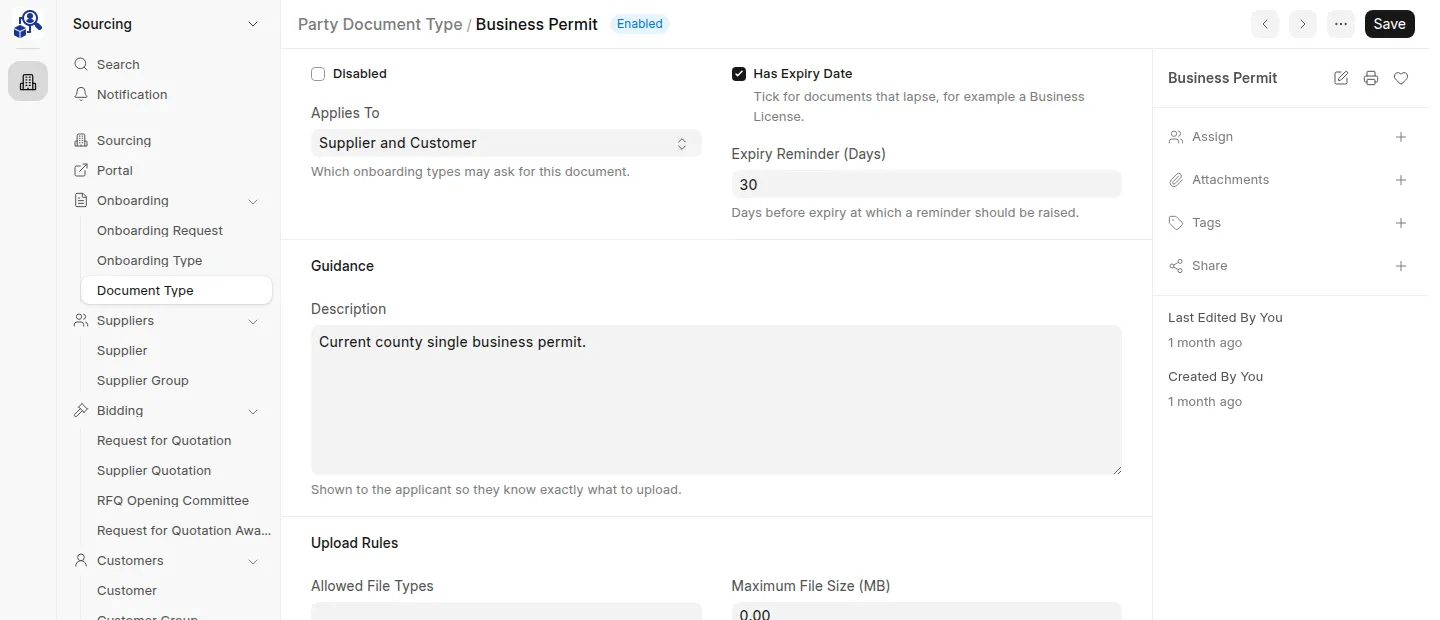1440x620 pixels.
Task: Go to the next document arrow
Action: tap(1303, 24)
